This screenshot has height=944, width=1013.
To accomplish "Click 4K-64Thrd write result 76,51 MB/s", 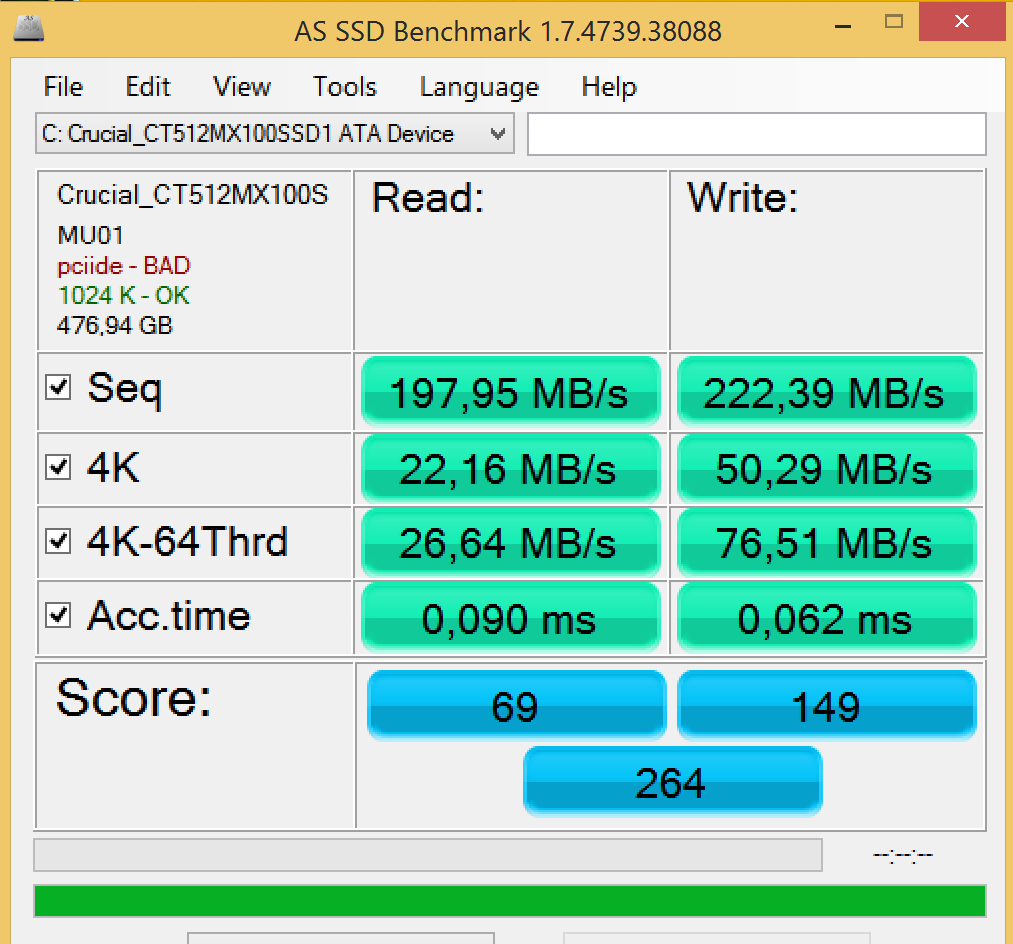I will pos(826,543).
